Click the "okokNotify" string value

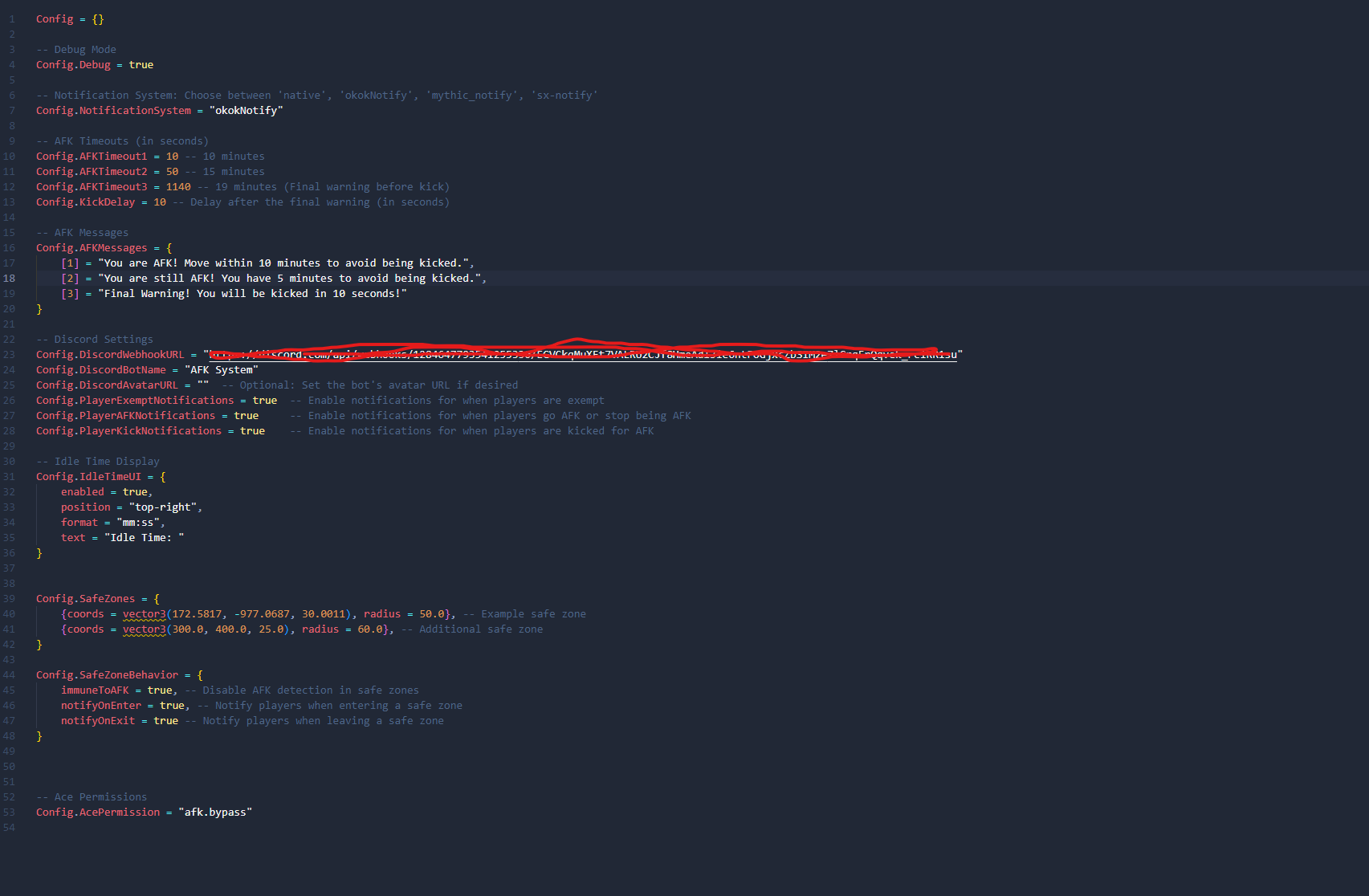click(x=246, y=111)
